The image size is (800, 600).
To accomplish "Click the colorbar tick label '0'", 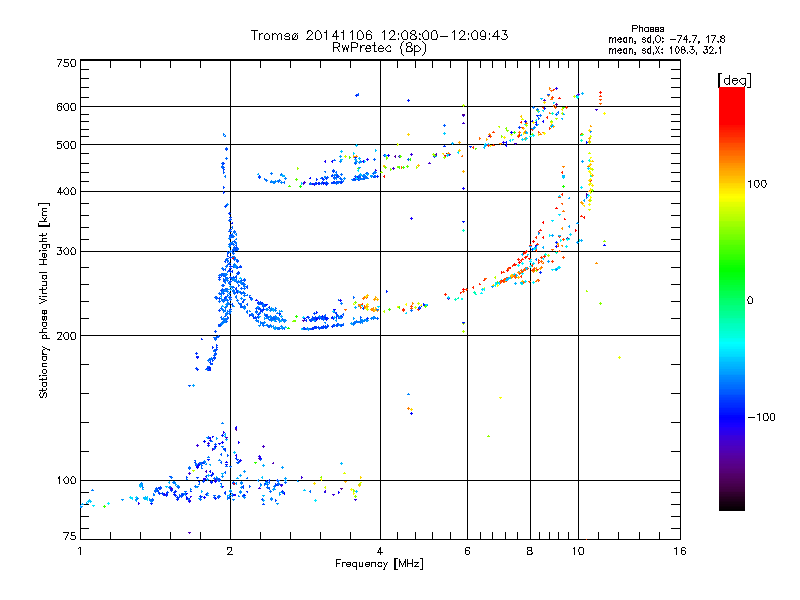I will (750, 301).
